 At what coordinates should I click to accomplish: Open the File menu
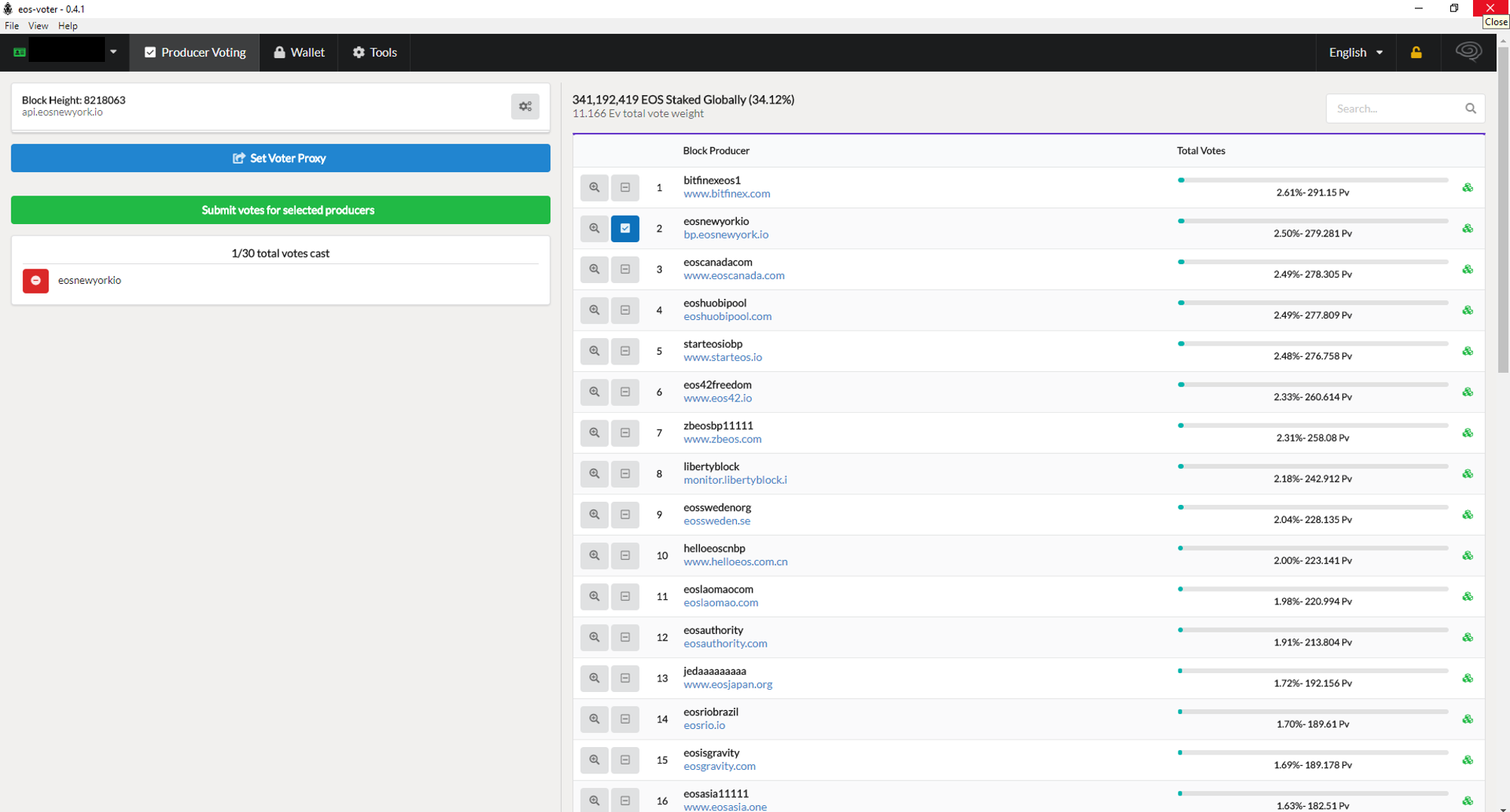[x=12, y=26]
